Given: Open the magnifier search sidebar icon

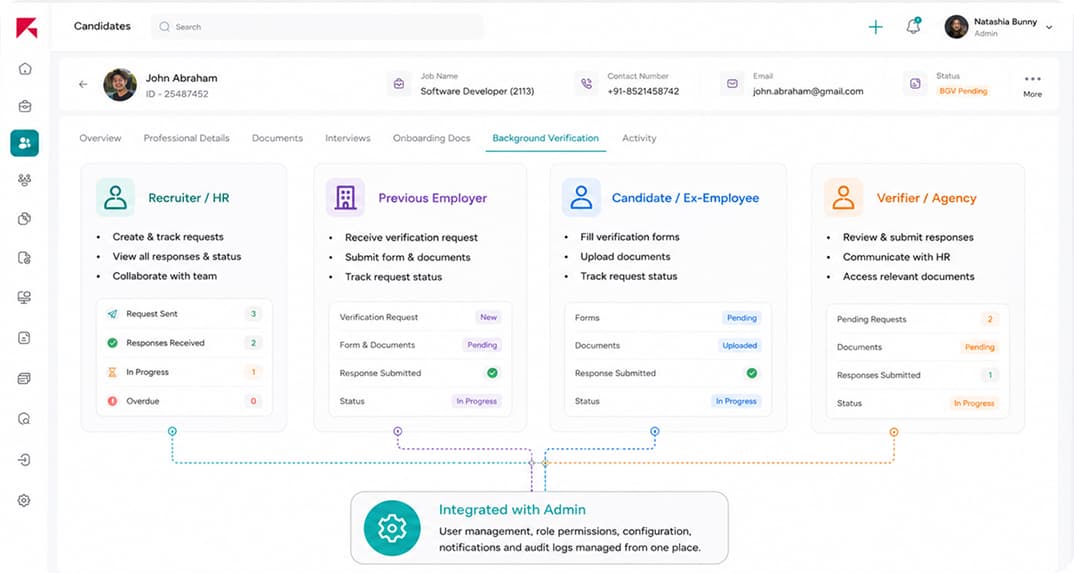Looking at the screenshot, I should coord(25,419).
